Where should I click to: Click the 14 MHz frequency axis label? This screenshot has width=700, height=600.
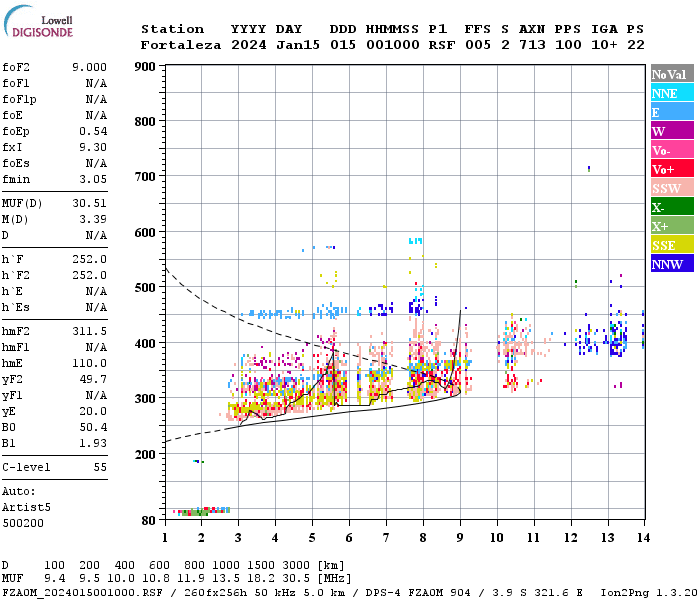coord(643,538)
